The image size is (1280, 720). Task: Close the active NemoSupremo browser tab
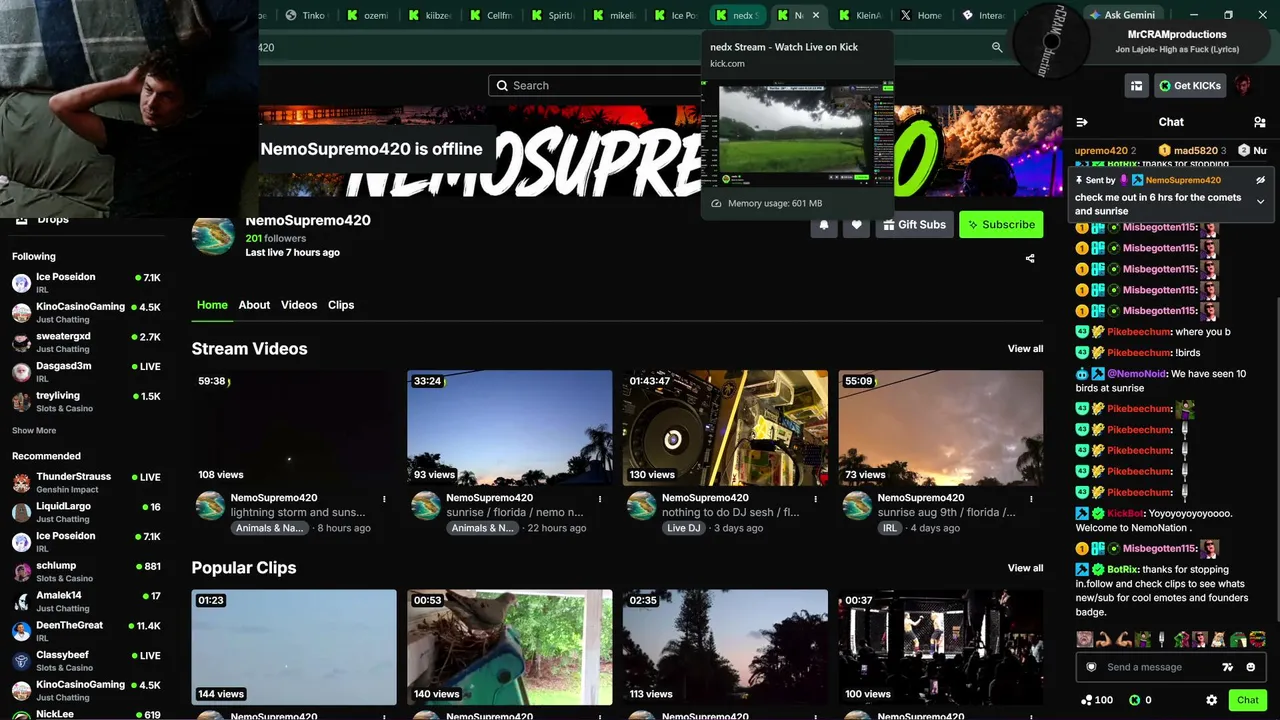click(816, 15)
